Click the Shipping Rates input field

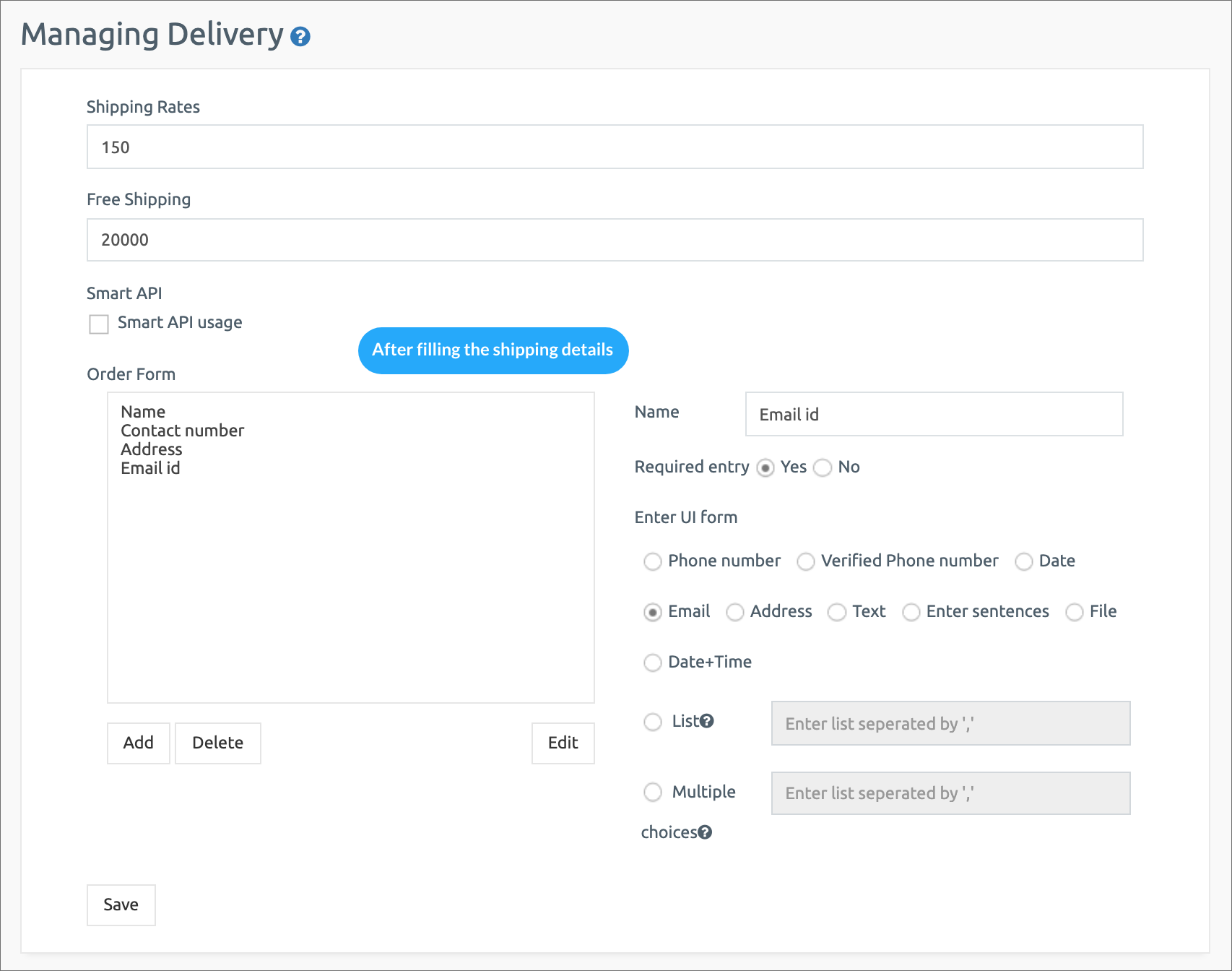[615, 147]
